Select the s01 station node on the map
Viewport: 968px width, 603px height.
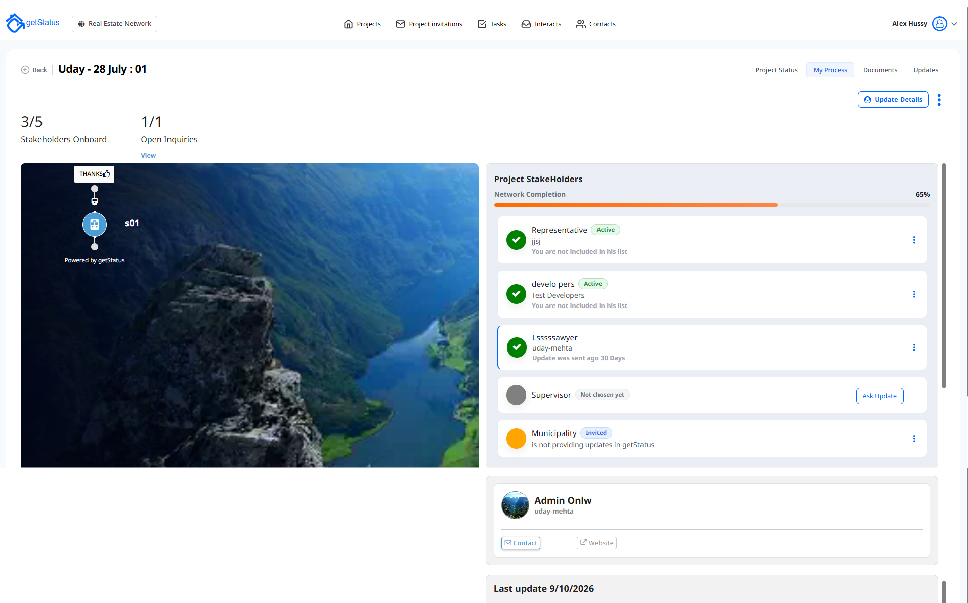coord(94,225)
